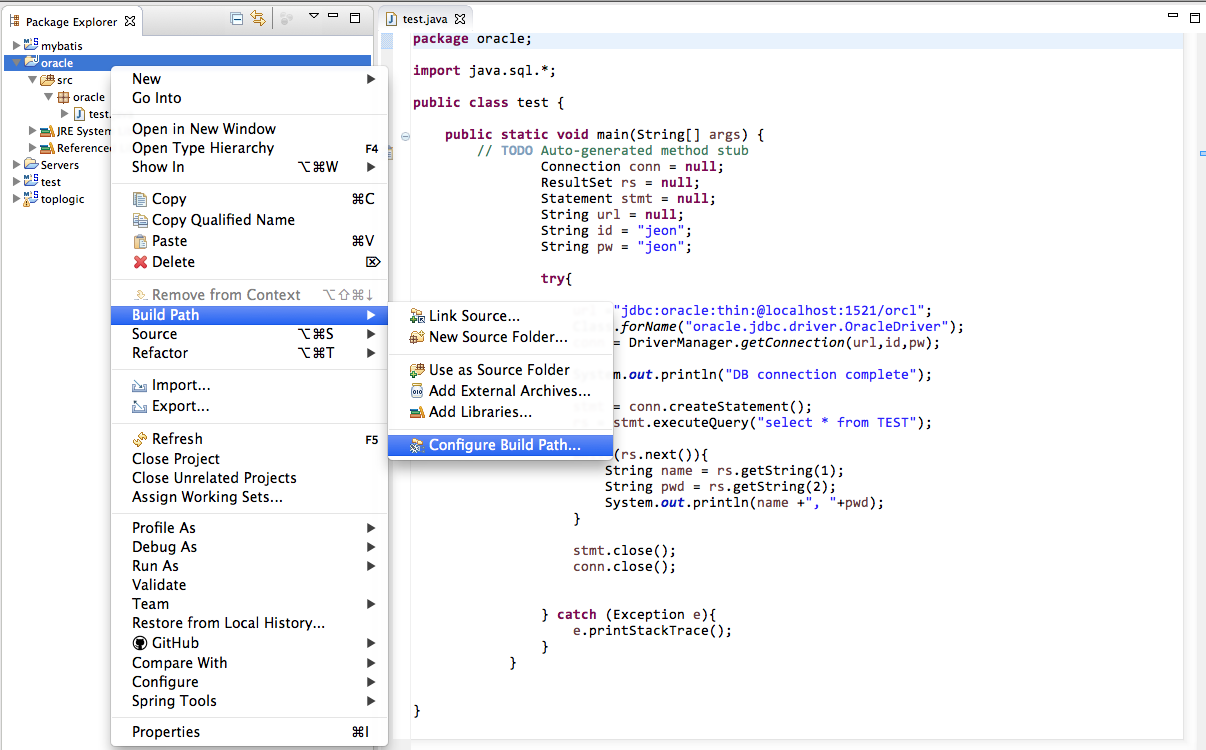
Task: Click Configure Build Path... in submenu
Action: 500,445
